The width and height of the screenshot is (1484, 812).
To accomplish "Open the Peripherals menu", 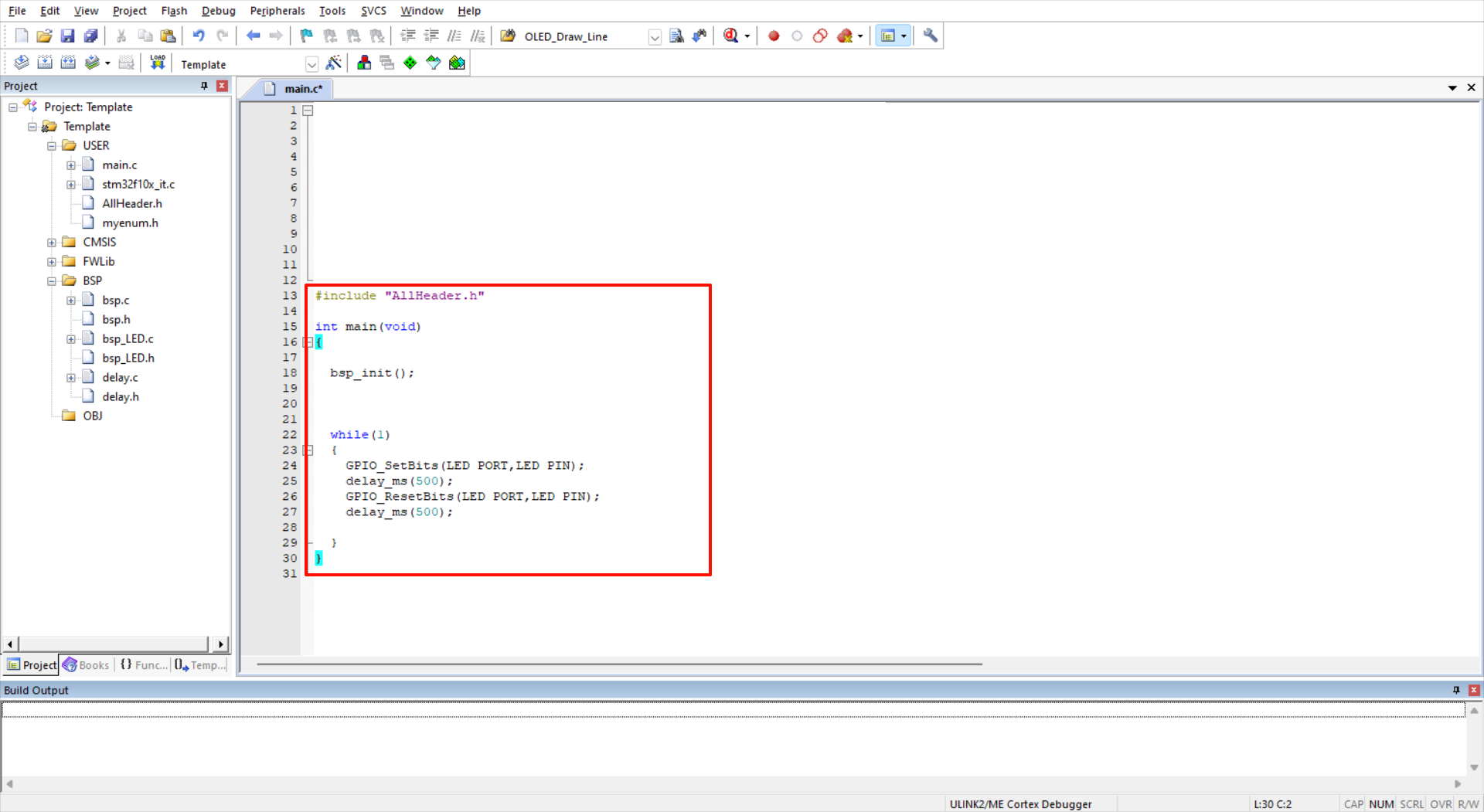I will coord(277,11).
